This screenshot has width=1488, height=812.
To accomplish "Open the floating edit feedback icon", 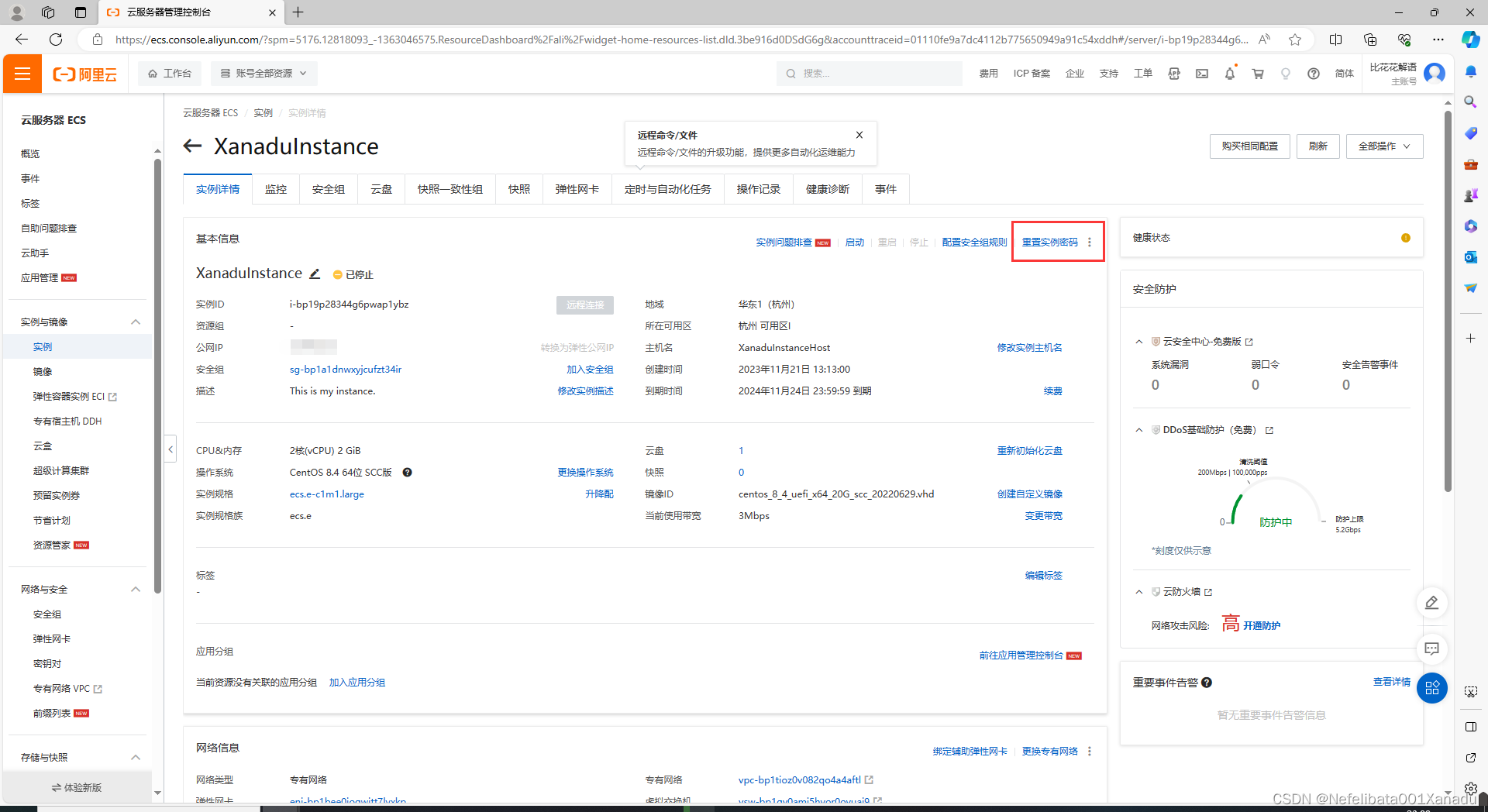I will click(1432, 603).
